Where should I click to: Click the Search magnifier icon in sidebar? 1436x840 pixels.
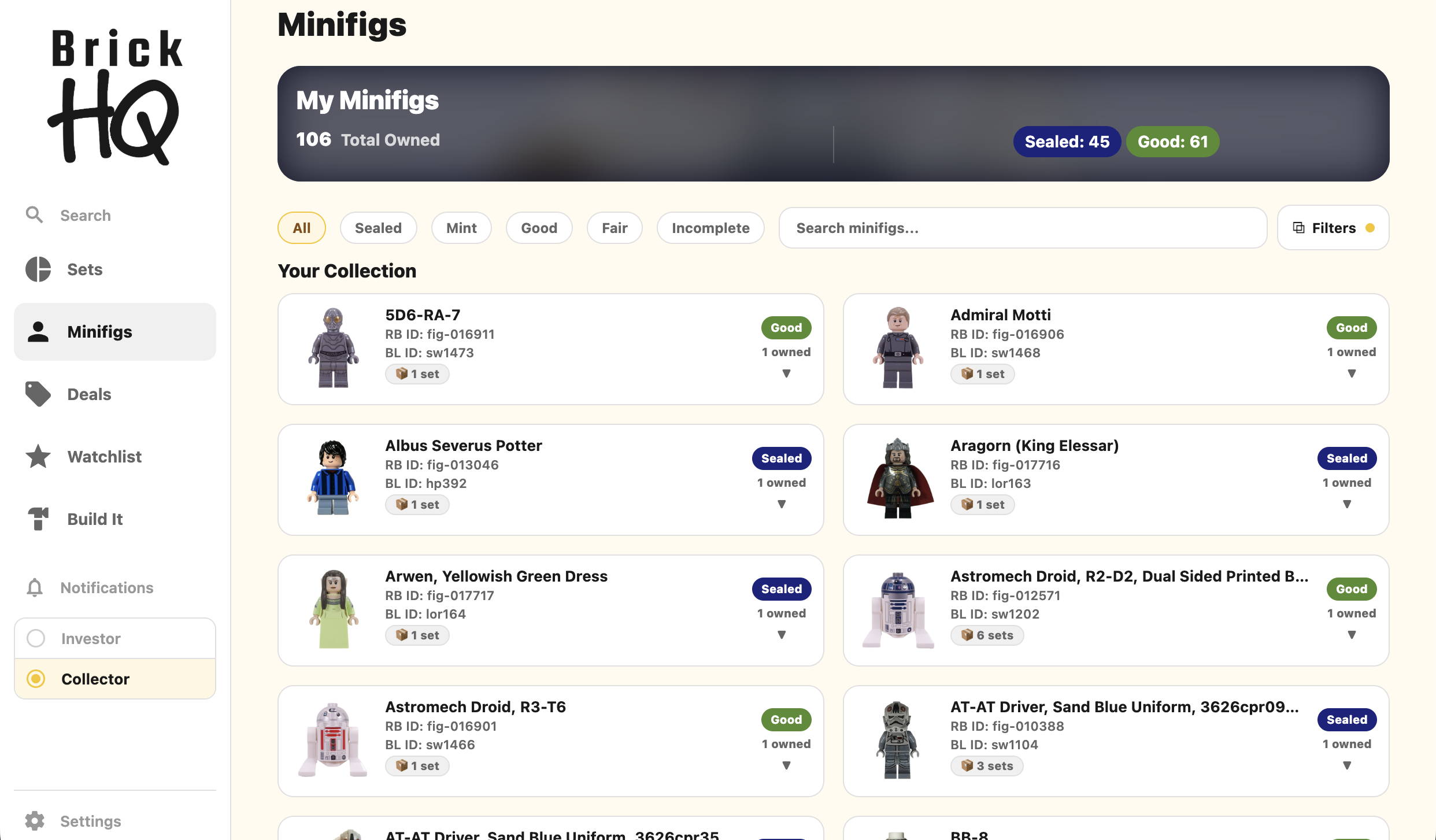[35, 215]
